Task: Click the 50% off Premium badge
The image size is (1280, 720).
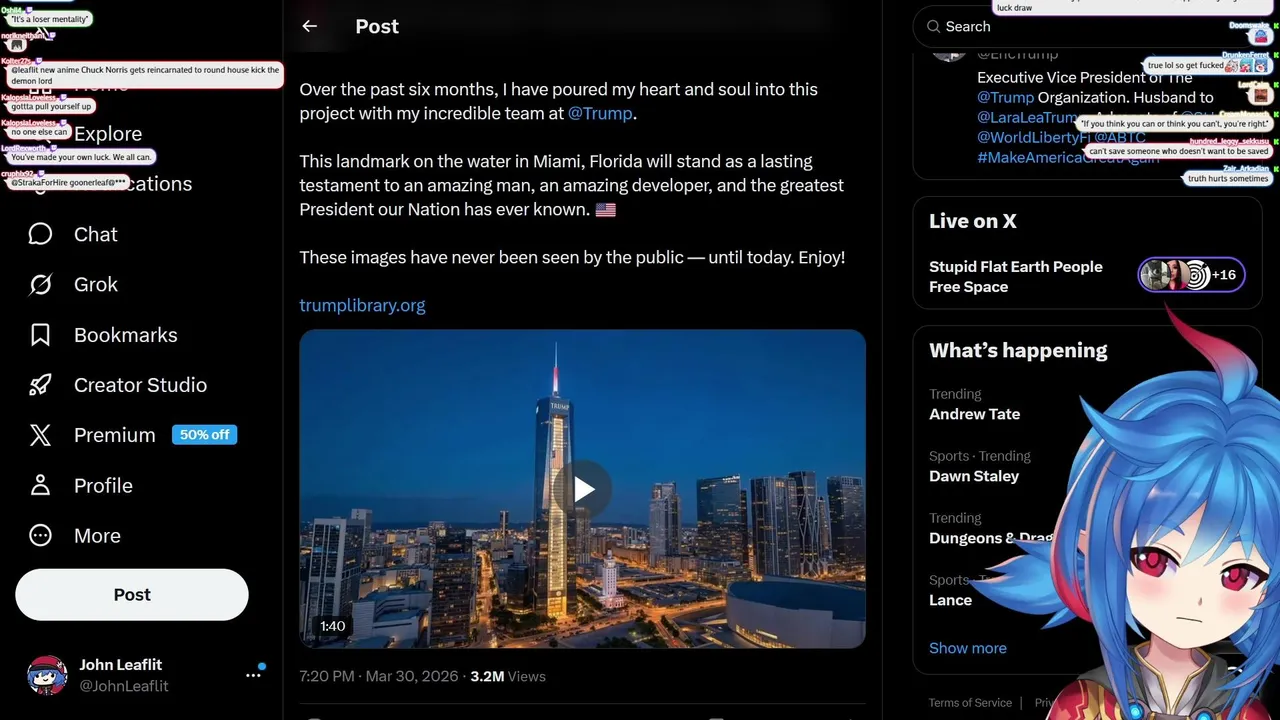Action: [205, 435]
